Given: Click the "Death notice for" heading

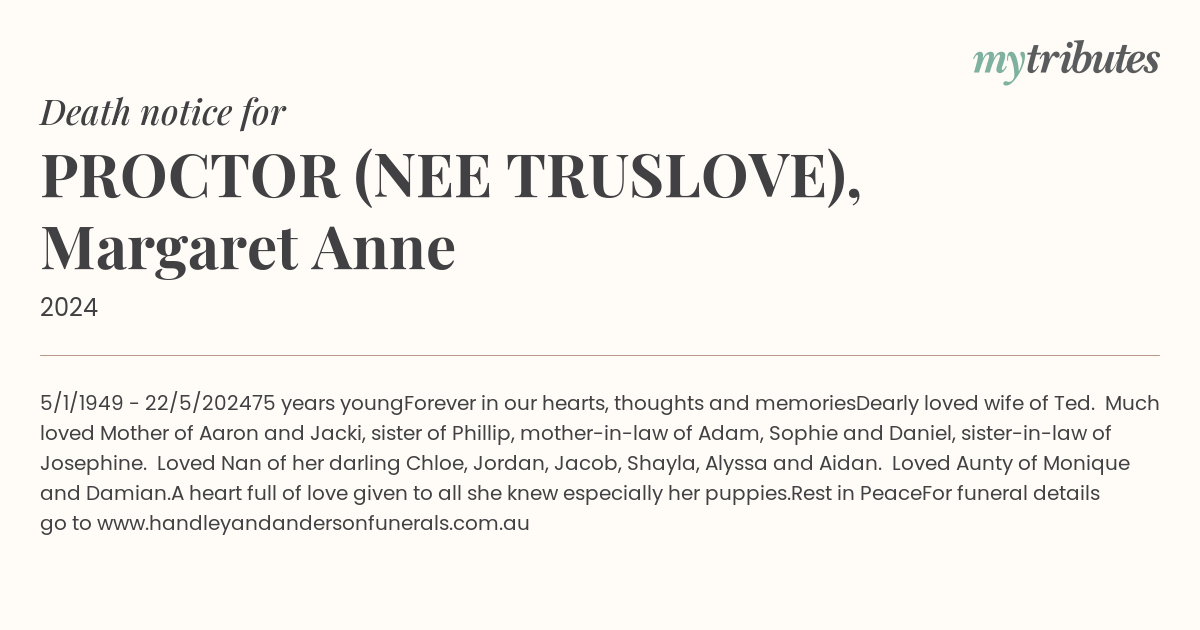Looking at the screenshot, I should 163,113.
